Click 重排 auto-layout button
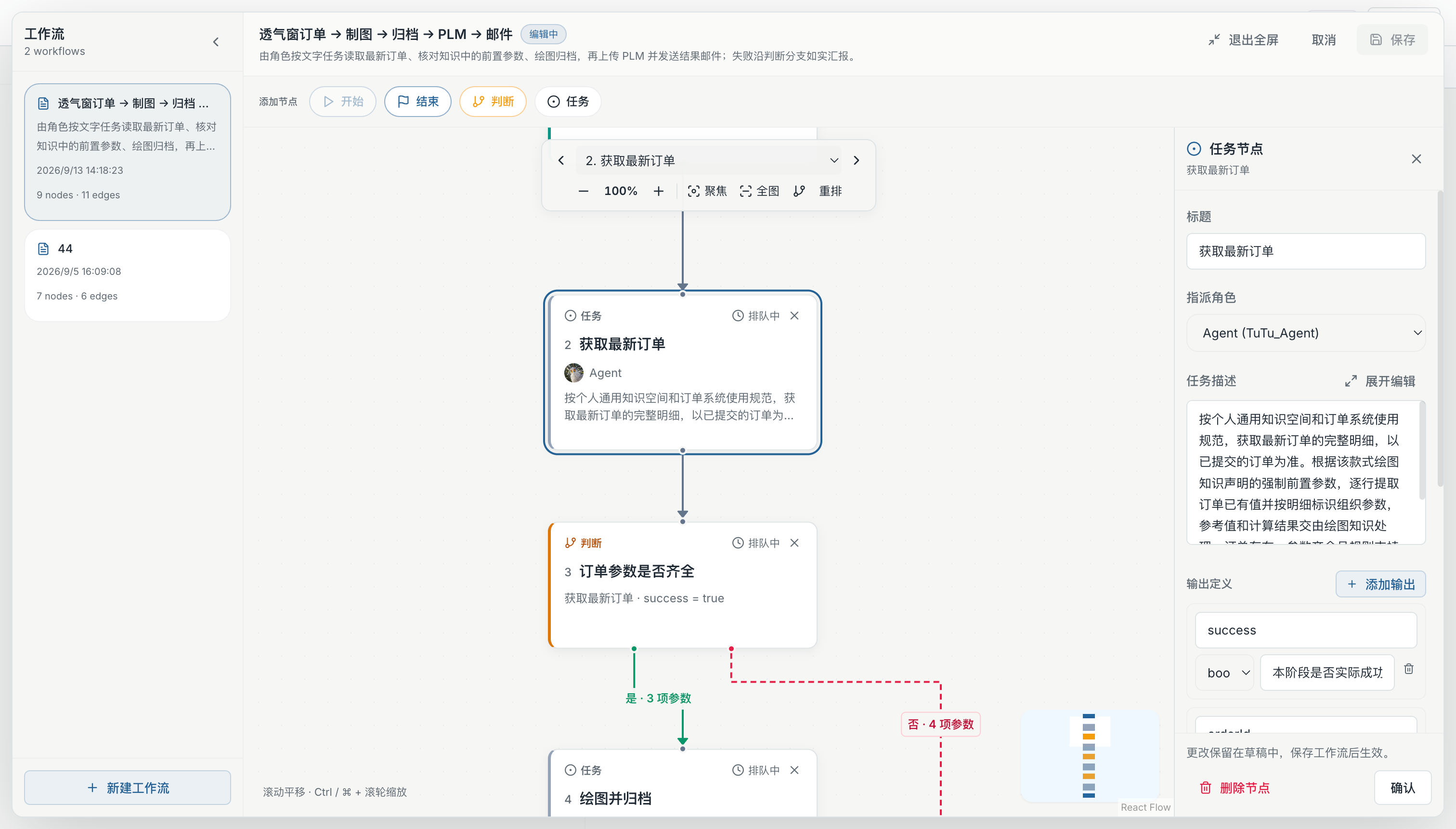 click(818, 191)
